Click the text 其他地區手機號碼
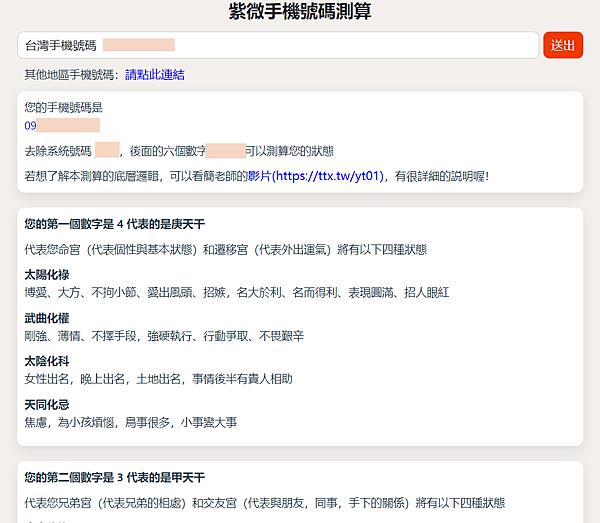The height and width of the screenshot is (523, 600). pos(69,75)
